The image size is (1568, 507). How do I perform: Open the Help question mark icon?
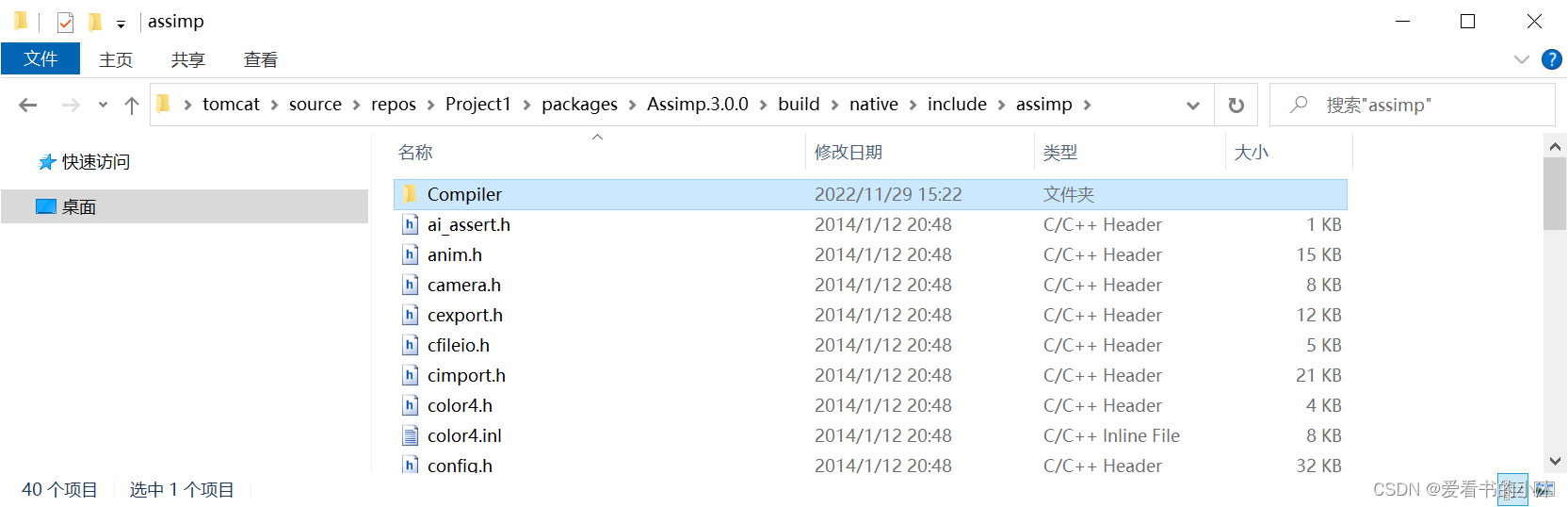[x=1551, y=59]
